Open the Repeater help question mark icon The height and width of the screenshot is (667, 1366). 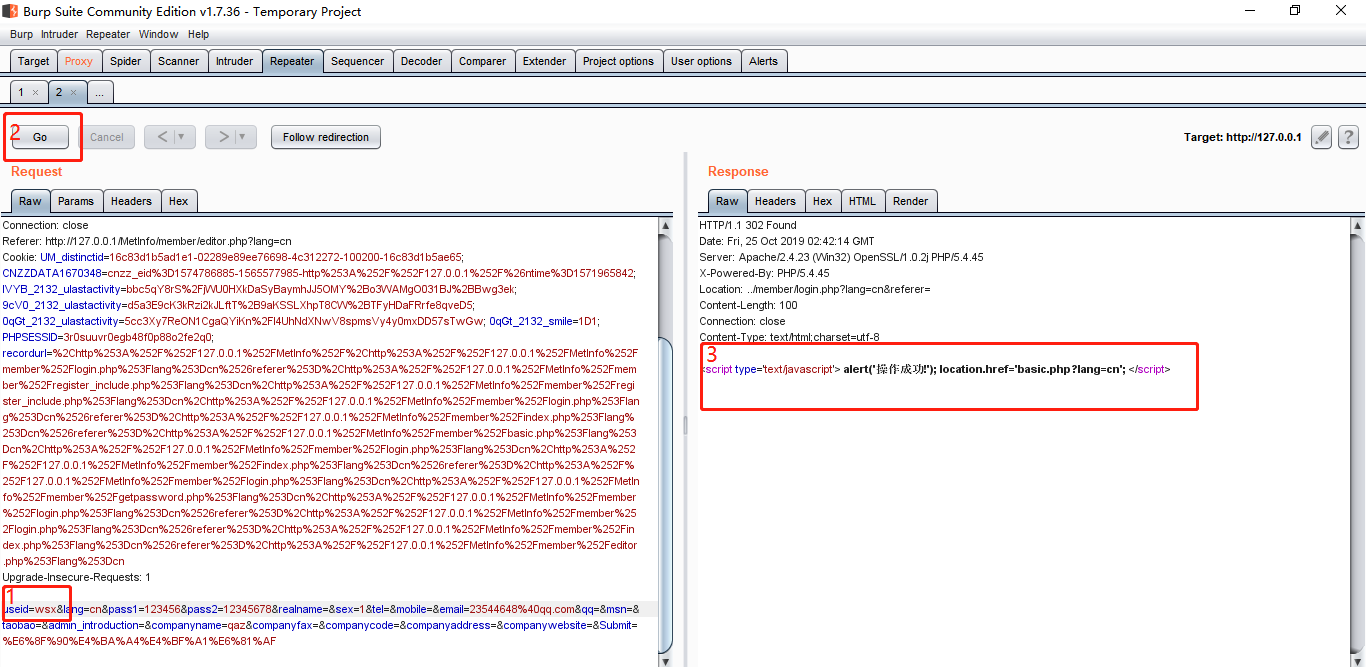[1348, 137]
